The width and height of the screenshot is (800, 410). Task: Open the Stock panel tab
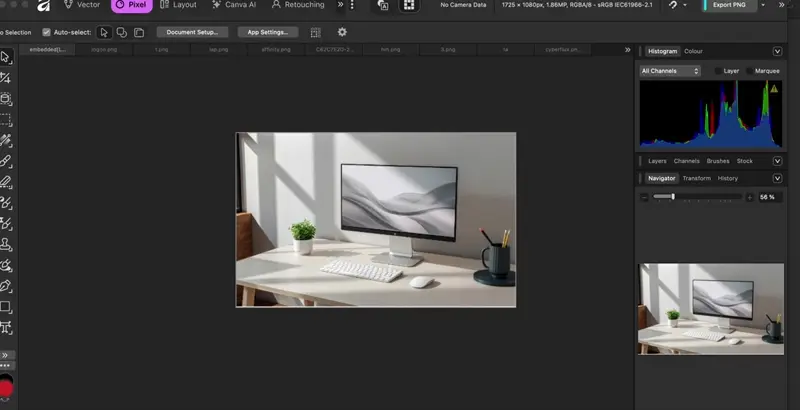coord(744,161)
